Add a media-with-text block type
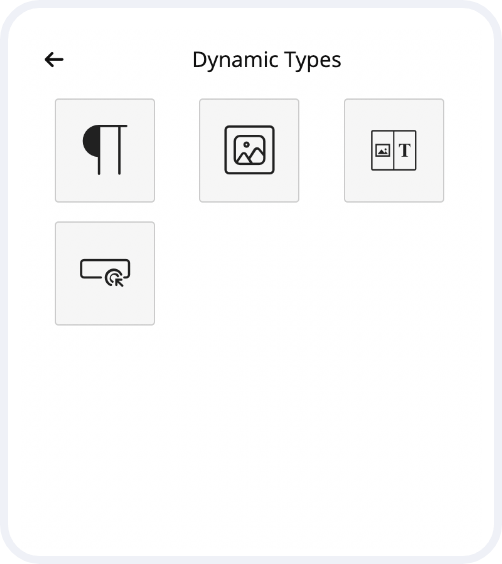The width and height of the screenshot is (502, 564). pos(394,150)
